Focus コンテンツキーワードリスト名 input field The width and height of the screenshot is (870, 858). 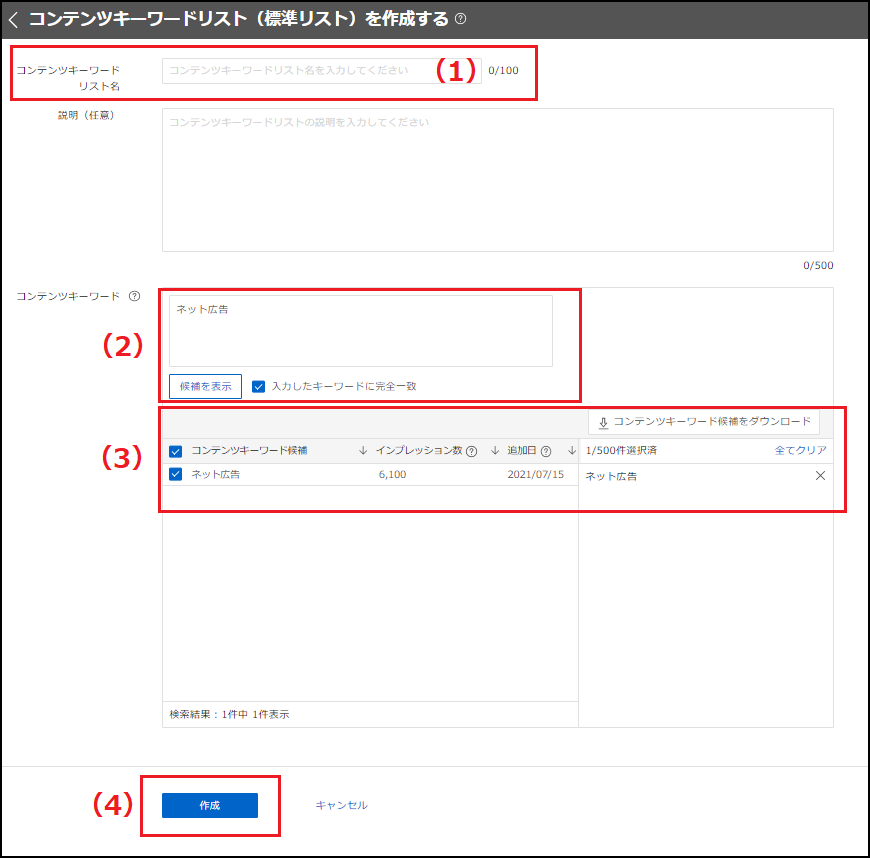322,71
